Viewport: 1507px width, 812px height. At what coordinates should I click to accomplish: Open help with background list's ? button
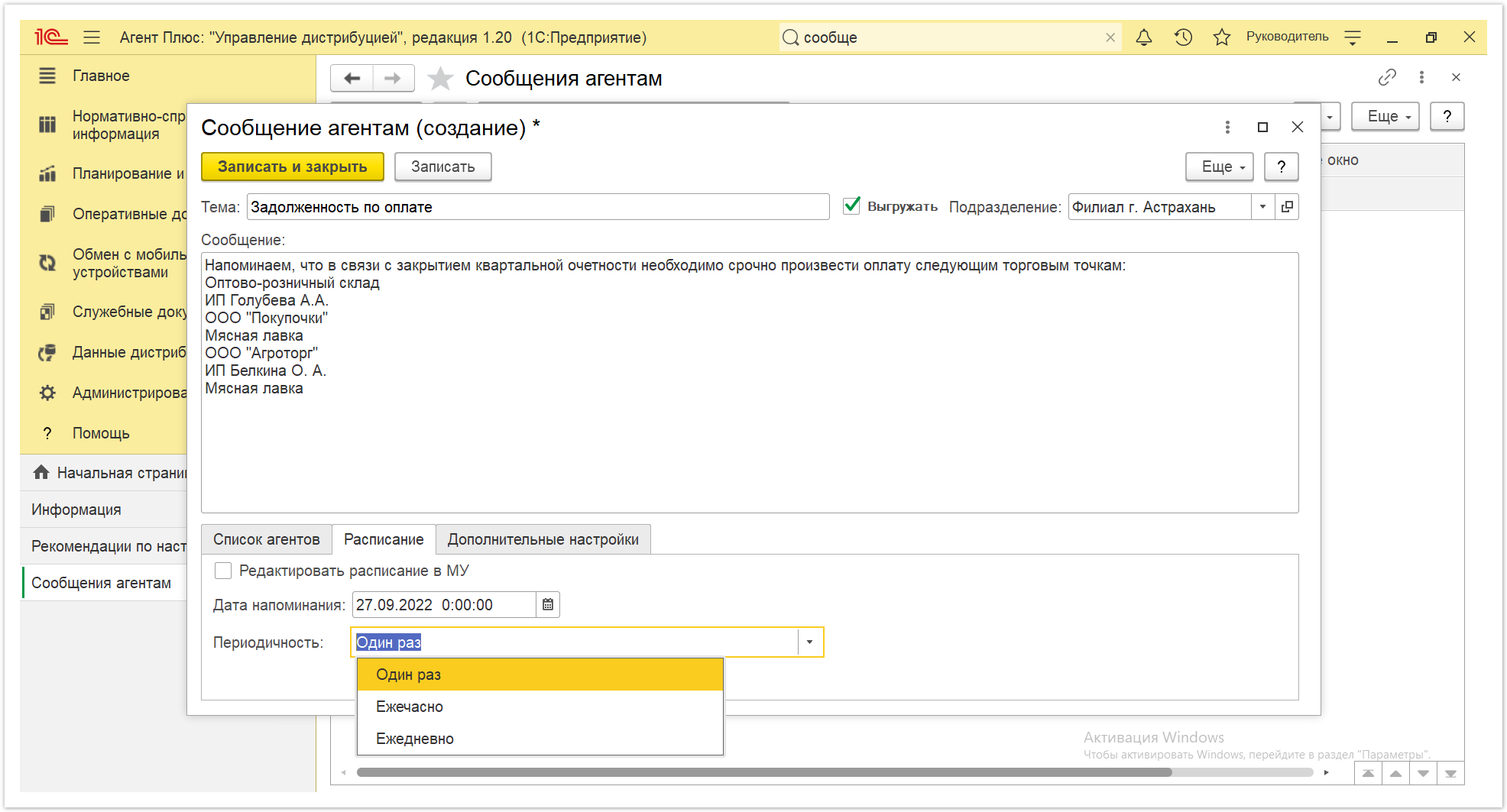coord(1447,116)
